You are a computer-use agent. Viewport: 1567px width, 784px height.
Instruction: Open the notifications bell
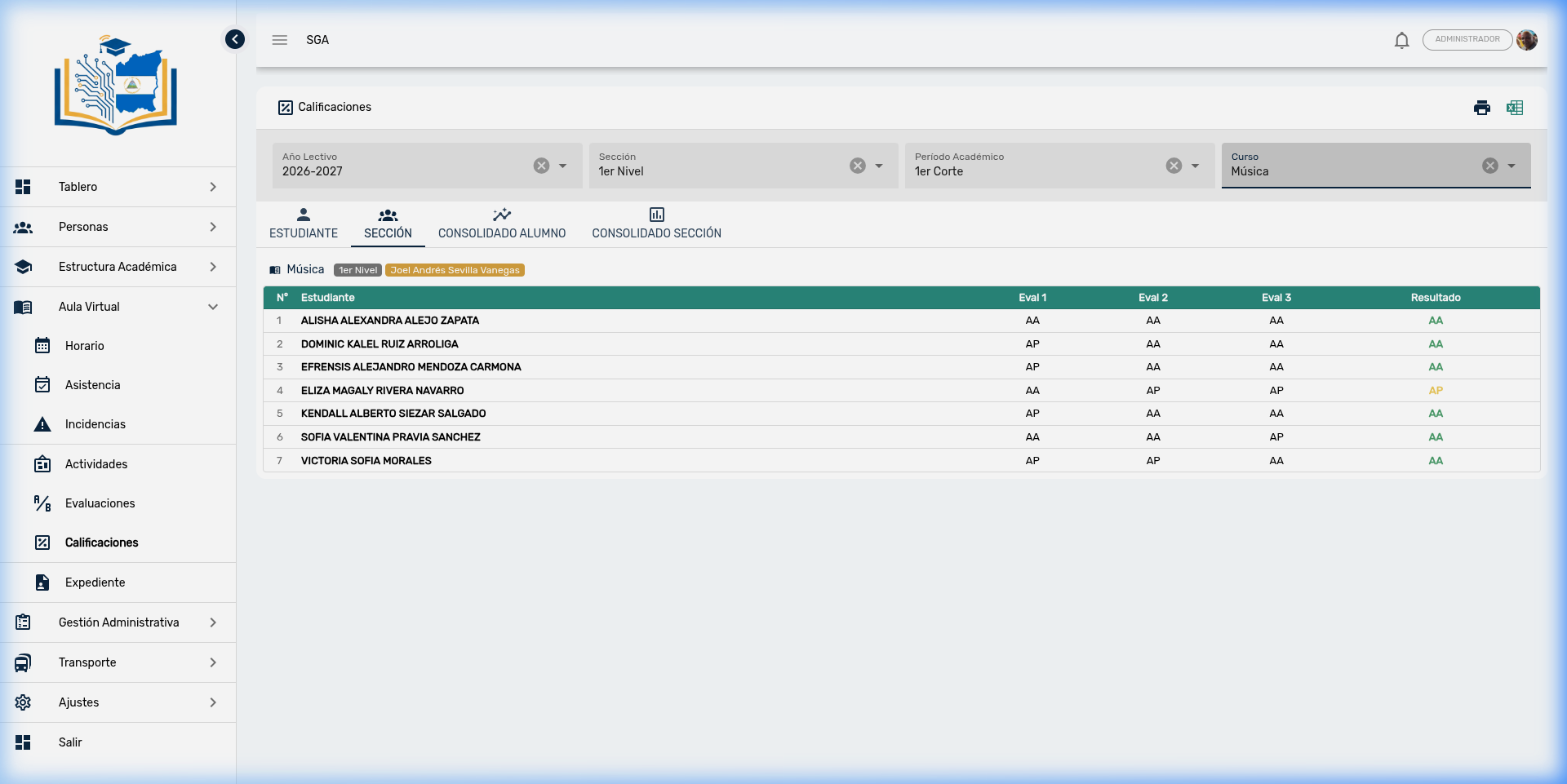point(1401,40)
